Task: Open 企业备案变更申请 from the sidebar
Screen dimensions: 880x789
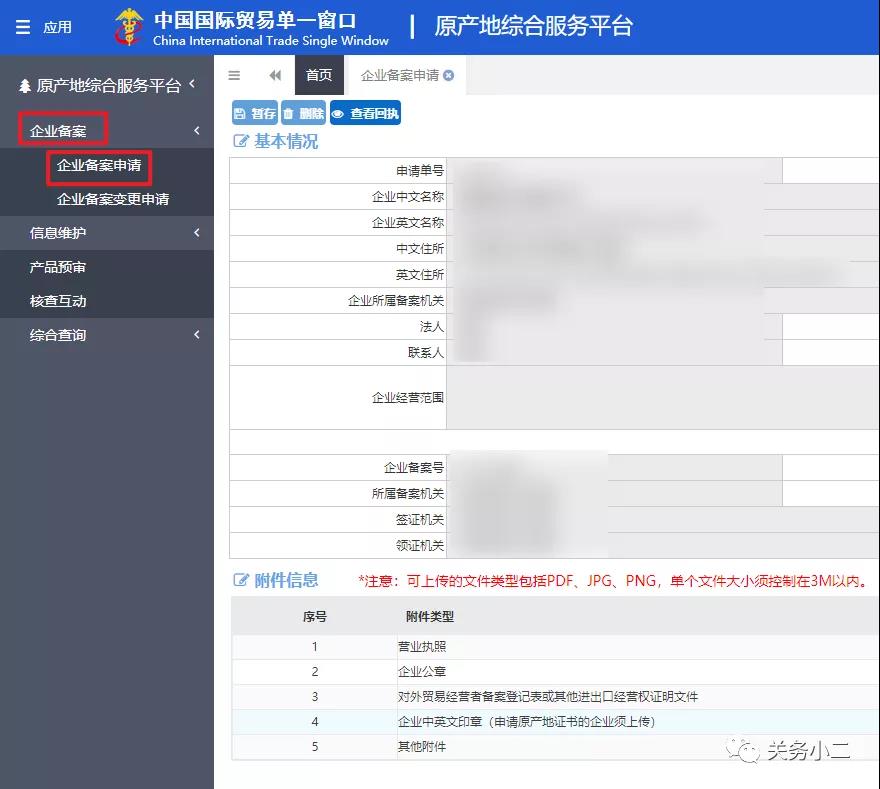Action: pyautogui.click(x=112, y=198)
